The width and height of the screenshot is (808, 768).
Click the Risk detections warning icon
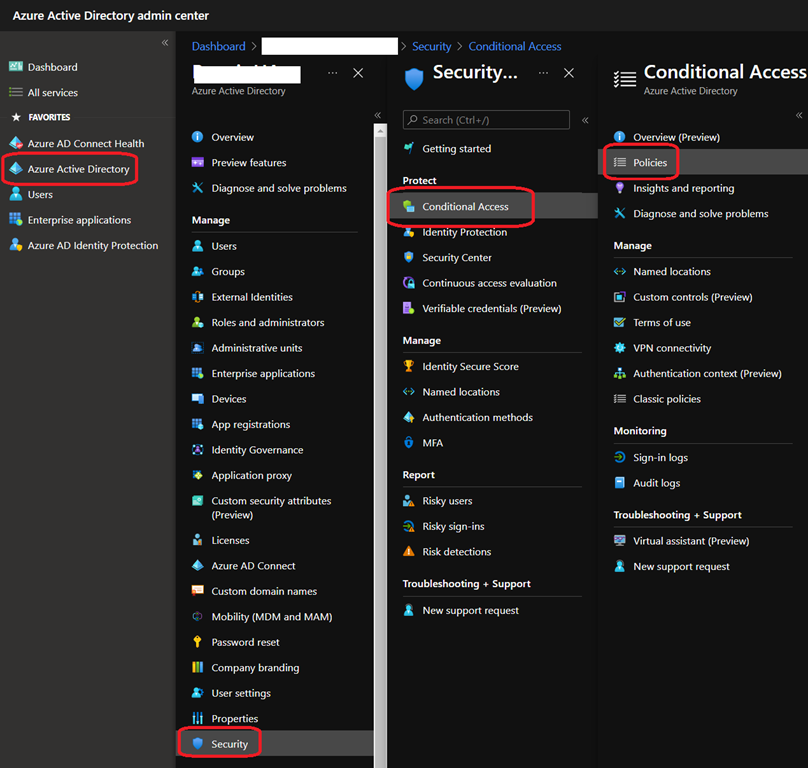pos(408,552)
